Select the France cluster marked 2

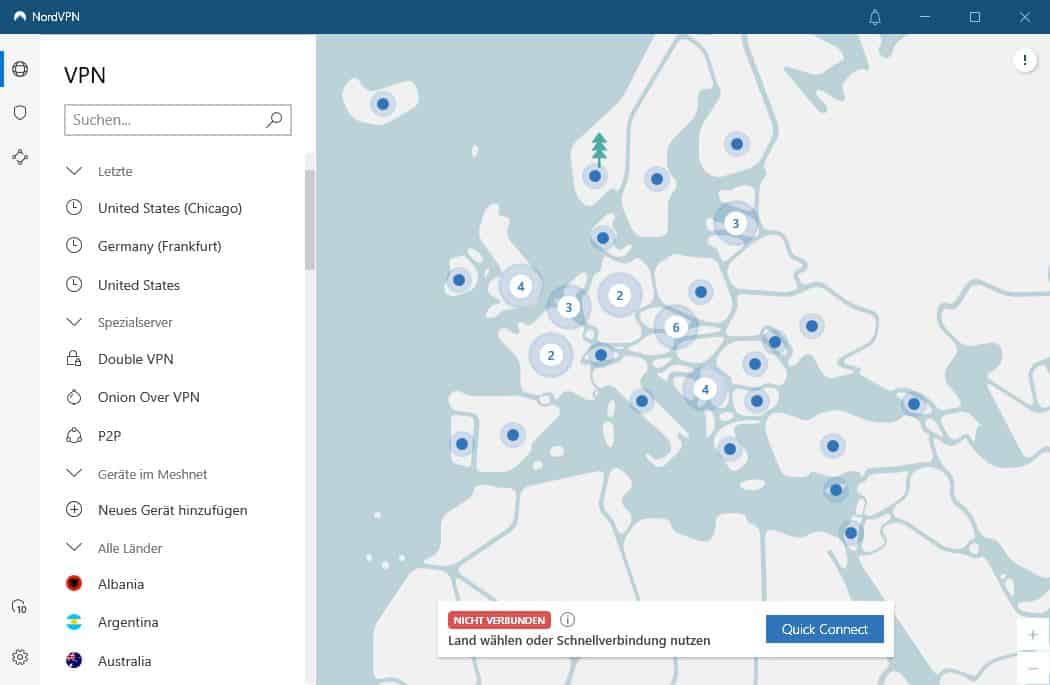tap(550, 355)
